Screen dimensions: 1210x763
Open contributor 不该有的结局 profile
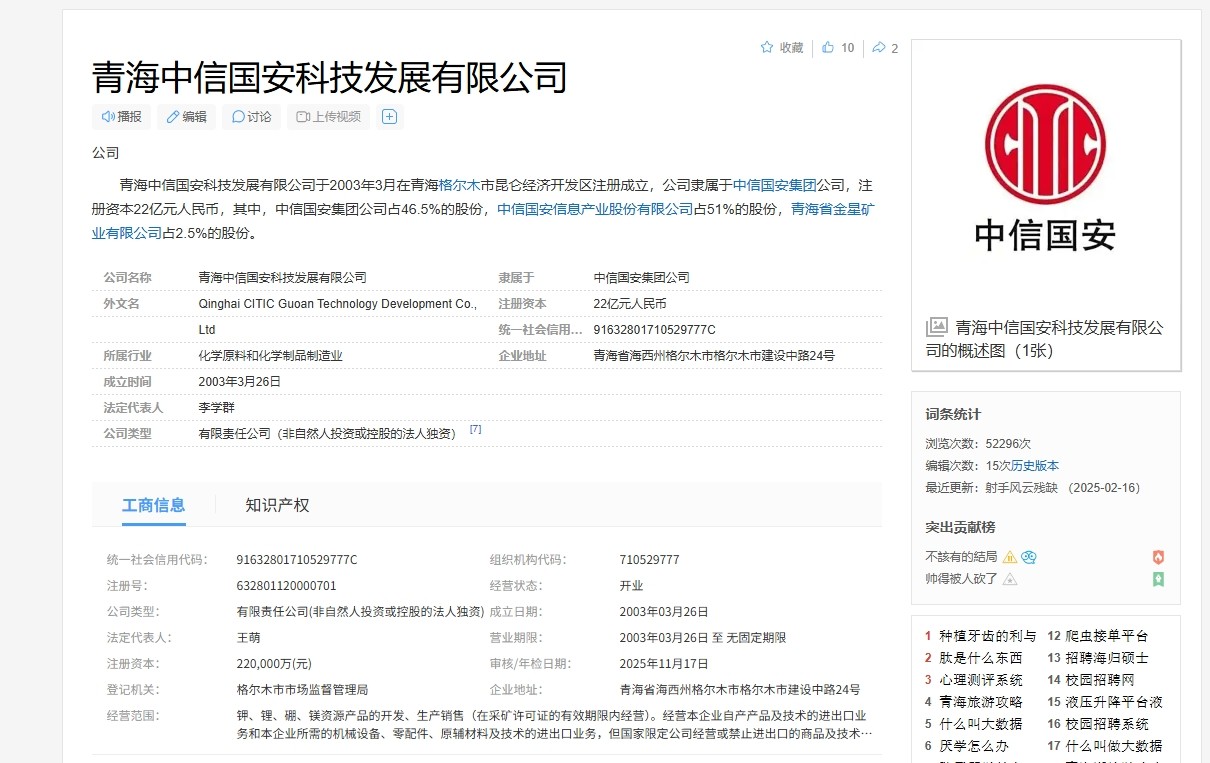(961, 557)
